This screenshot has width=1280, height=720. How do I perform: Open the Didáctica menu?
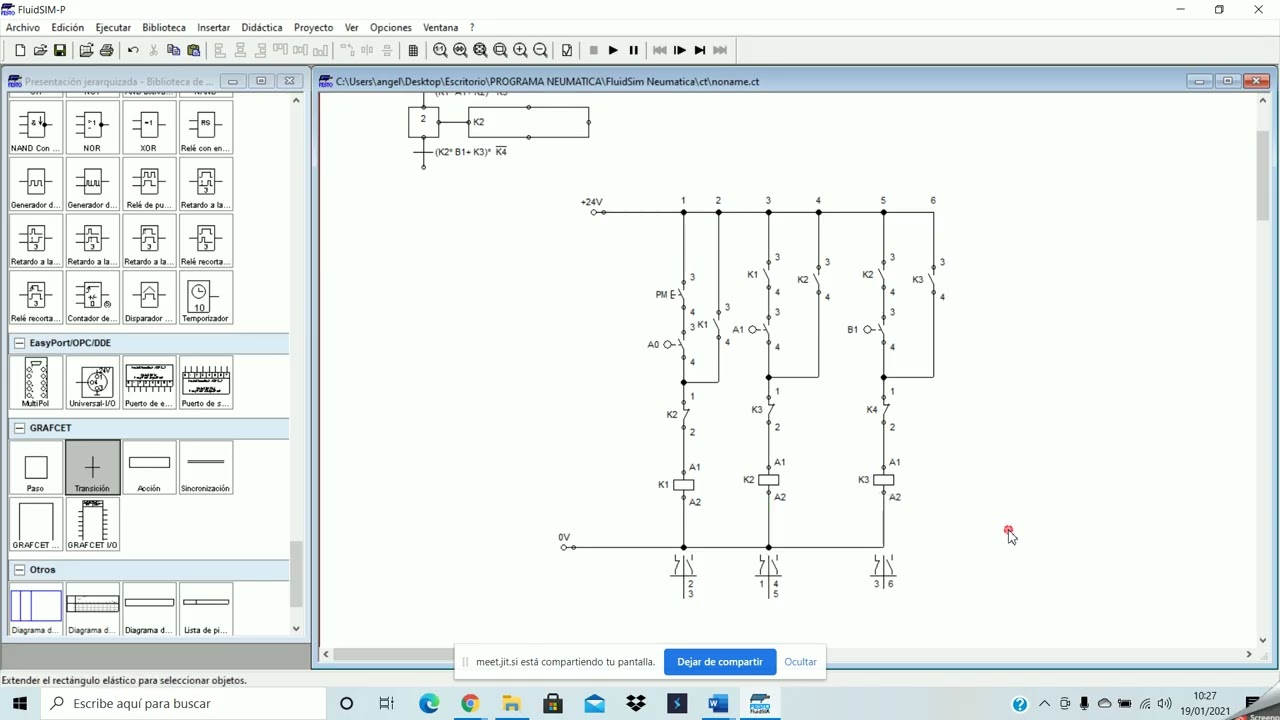[x=262, y=27]
